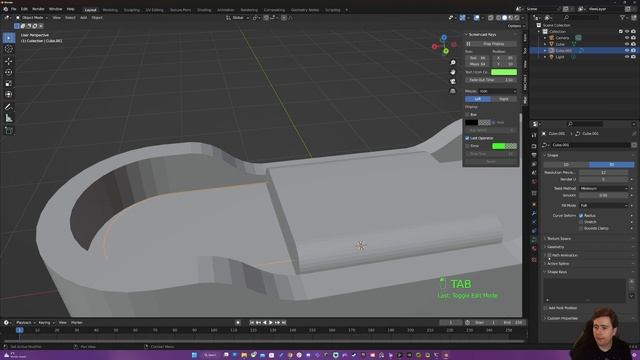Hide Camera in the outliner viewport
640x360 pixels.
627,38
